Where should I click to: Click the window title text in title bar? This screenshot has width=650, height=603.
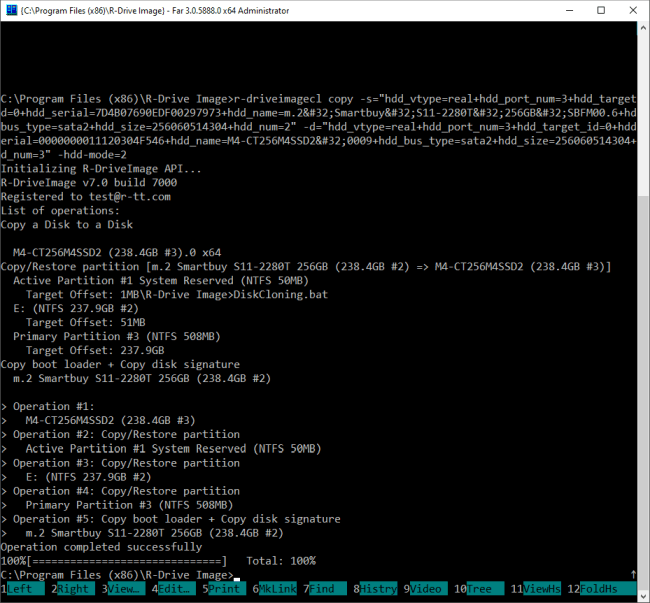click(x=155, y=11)
